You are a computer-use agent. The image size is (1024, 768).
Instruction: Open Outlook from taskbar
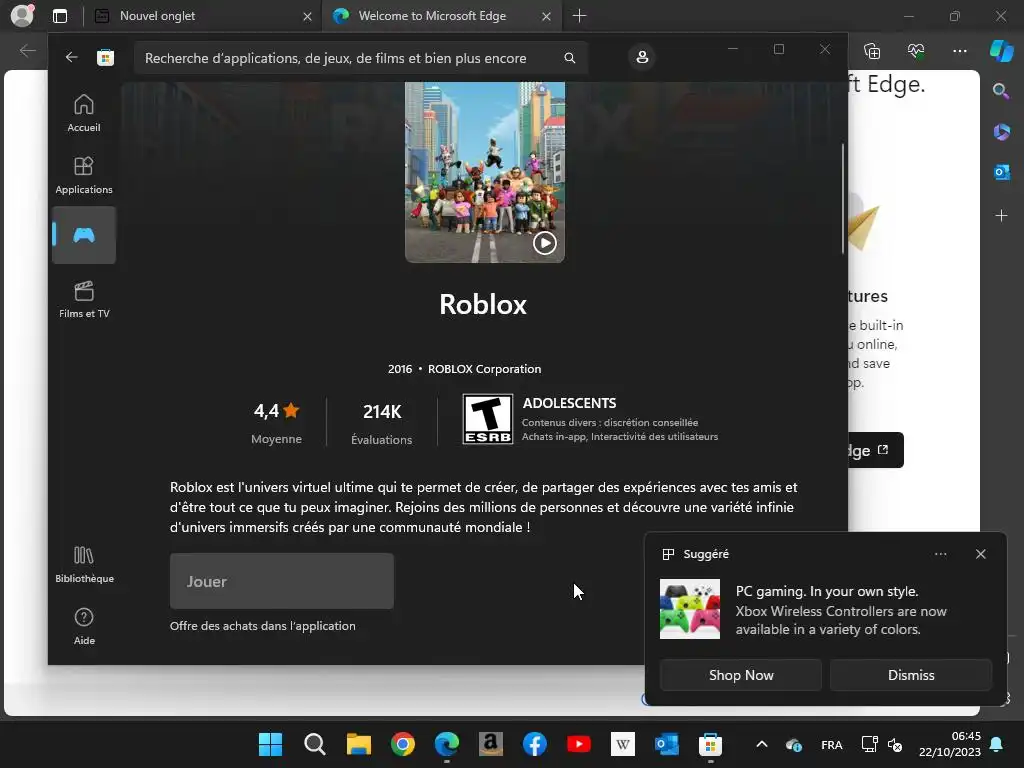(667, 744)
